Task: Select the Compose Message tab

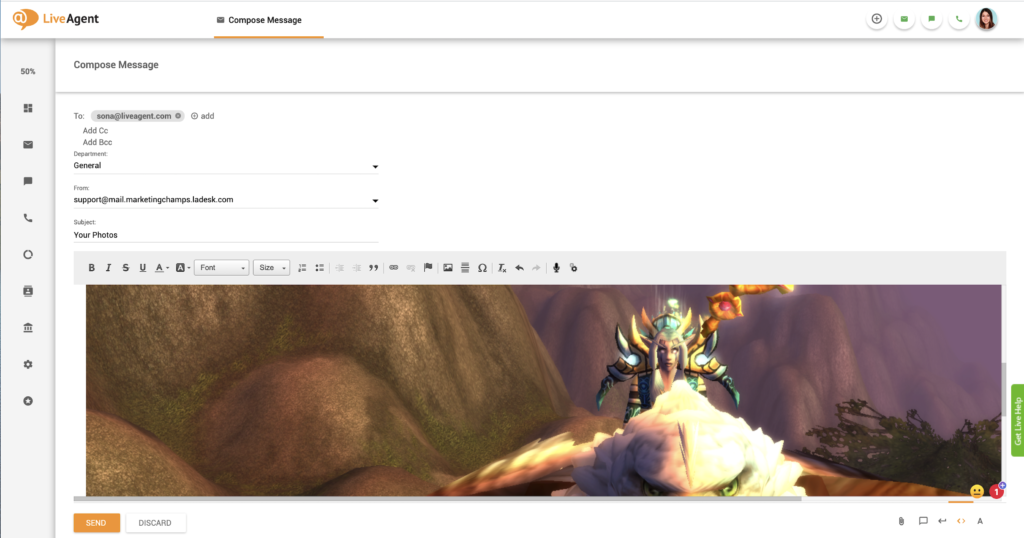Action: coord(265,20)
